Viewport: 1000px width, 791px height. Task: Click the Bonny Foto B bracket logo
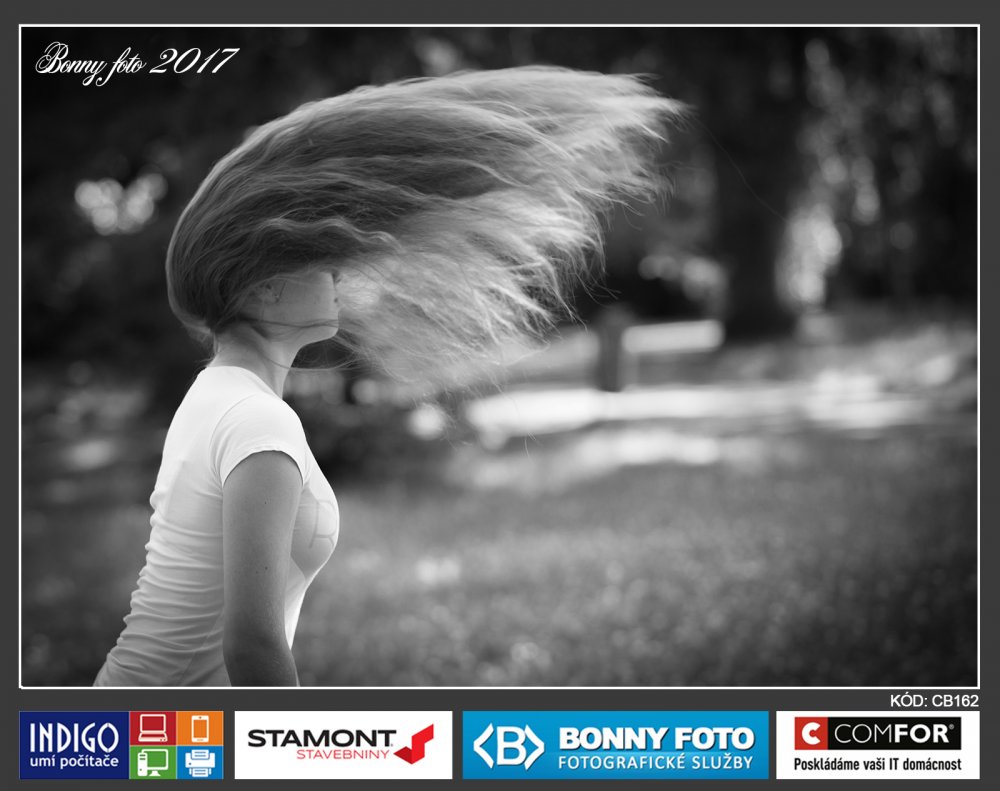tap(508, 745)
